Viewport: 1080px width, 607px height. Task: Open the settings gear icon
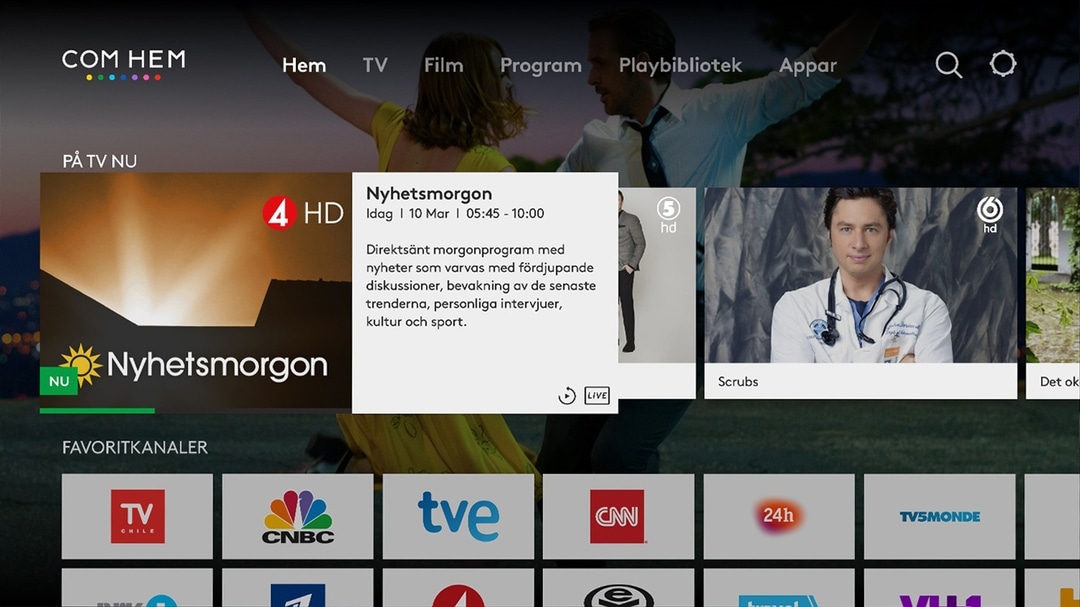[x=1003, y=64]
